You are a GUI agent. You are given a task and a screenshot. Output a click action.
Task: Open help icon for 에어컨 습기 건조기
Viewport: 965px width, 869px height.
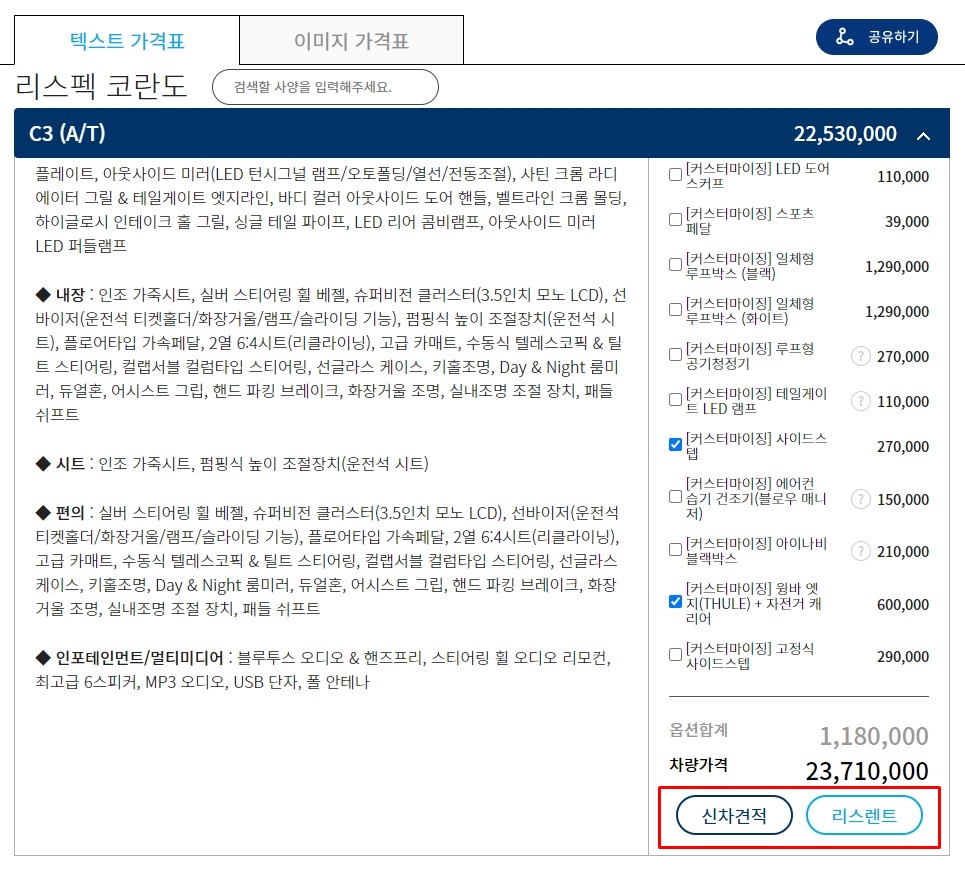click(860, 499)
